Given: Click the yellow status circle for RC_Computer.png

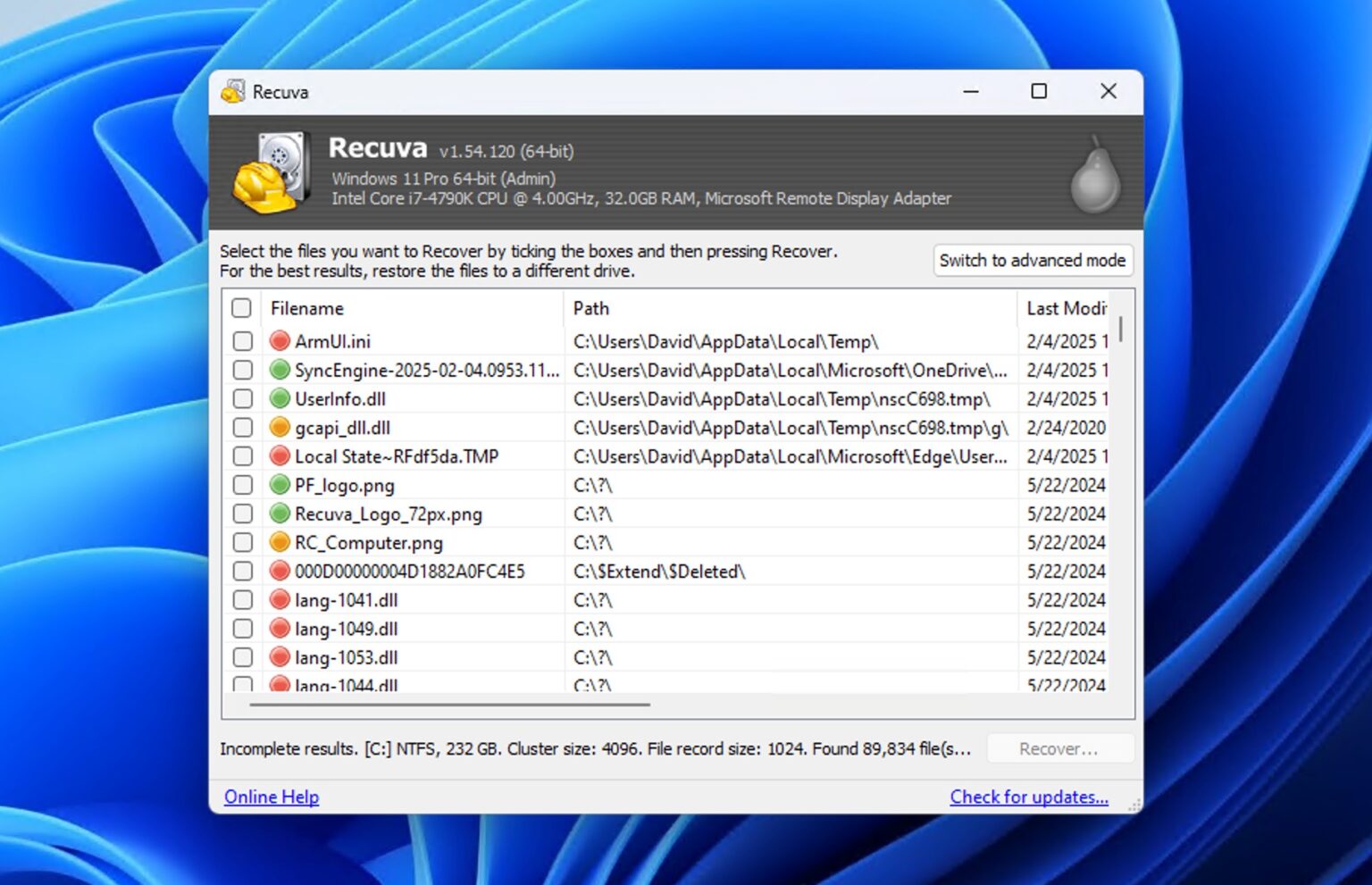Looking at the screenshot, I should (x=280, y=542).
